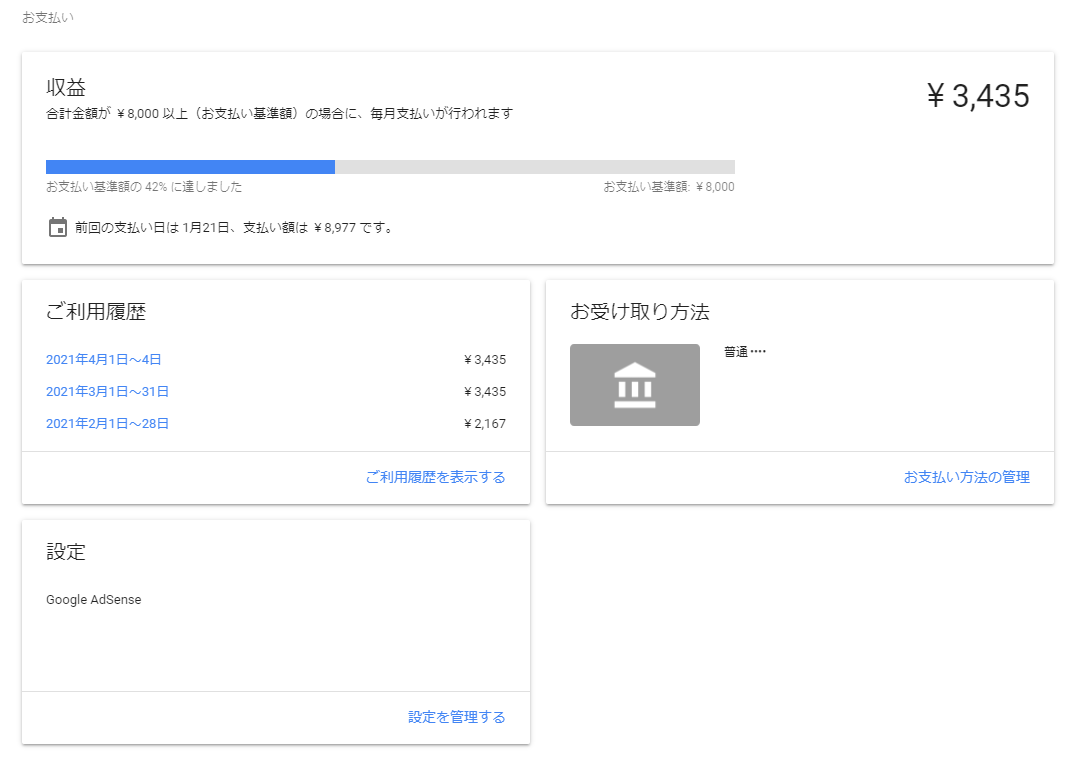Image resolution: width=1078 pixels, height=764 pixels.
Task: Open お支払い方法の管理 link
Action: [966, 477]
